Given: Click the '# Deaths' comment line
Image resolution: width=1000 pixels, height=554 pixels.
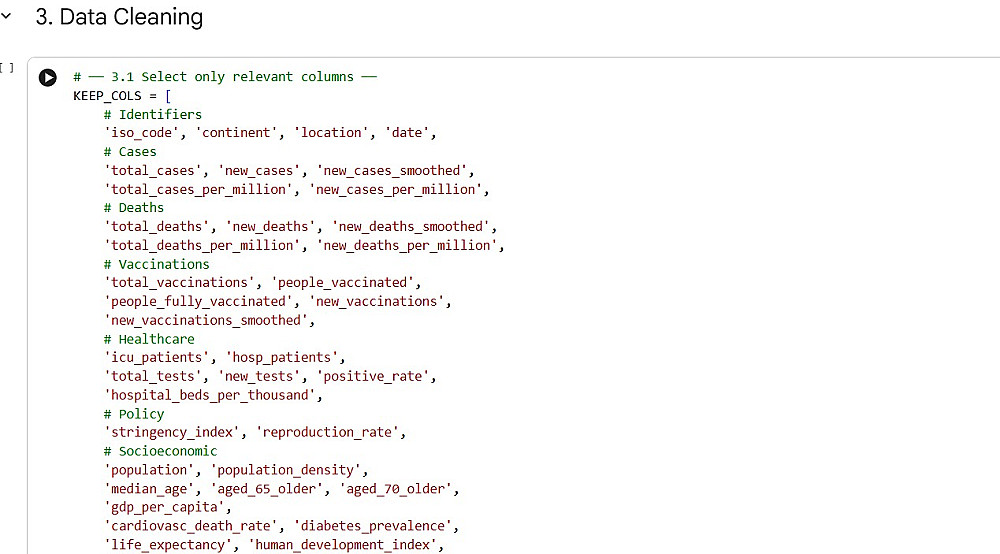Looking at the screenshot, I should [x=134, y=208].
